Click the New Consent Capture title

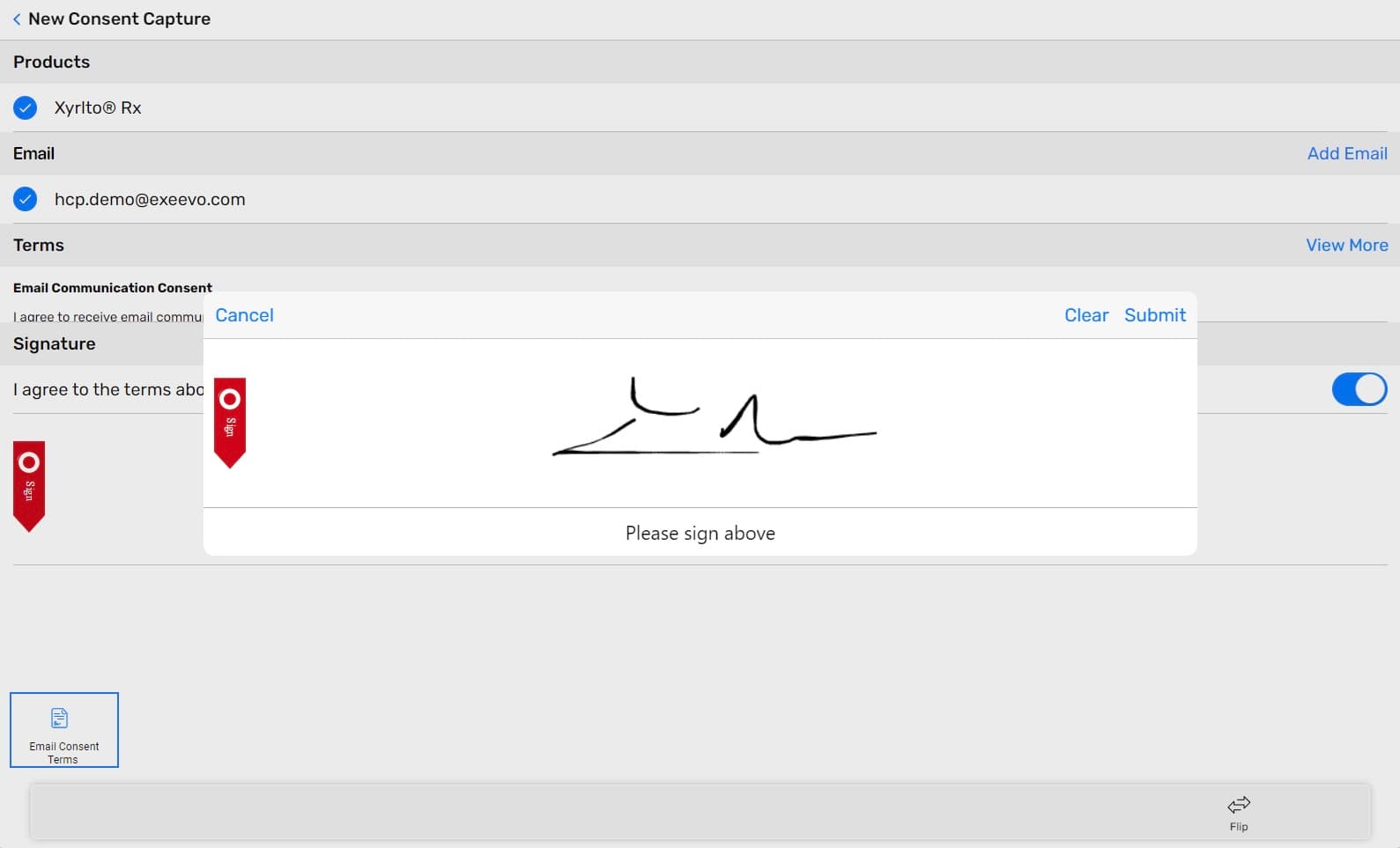pos(119,19)
